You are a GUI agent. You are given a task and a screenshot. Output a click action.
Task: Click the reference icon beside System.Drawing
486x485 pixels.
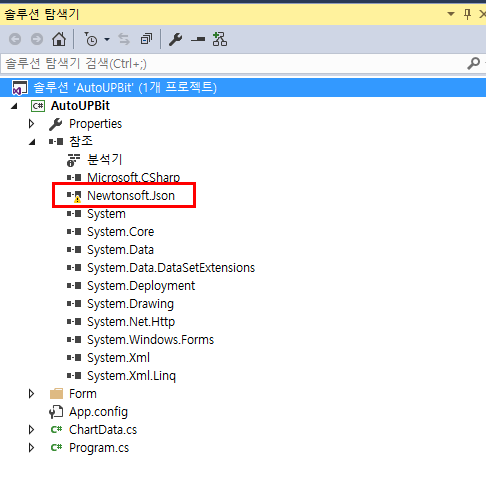tap(74, 304)
